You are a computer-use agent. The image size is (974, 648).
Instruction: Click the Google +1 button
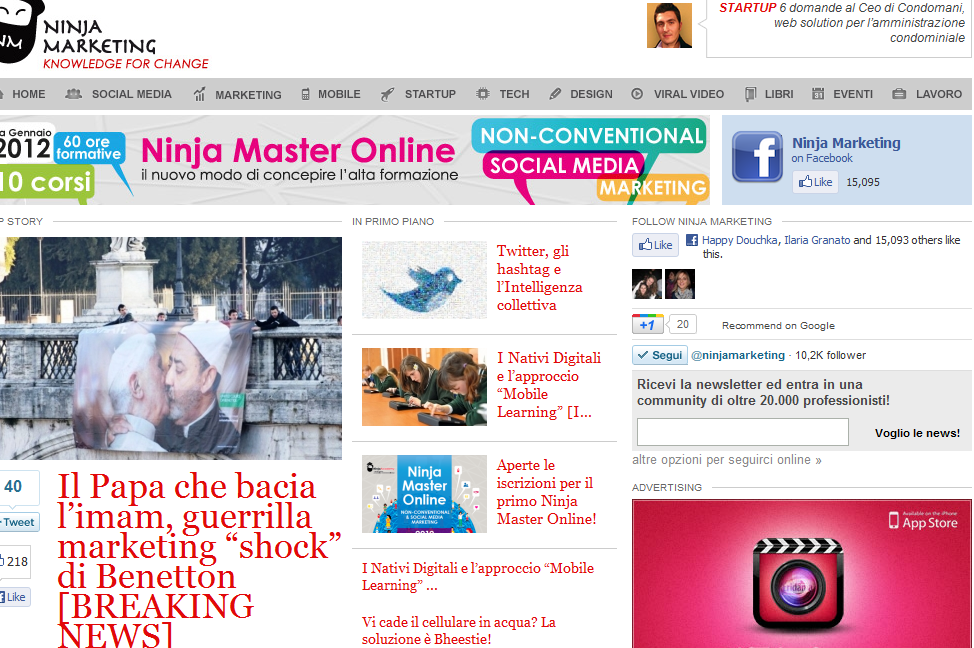647,324
